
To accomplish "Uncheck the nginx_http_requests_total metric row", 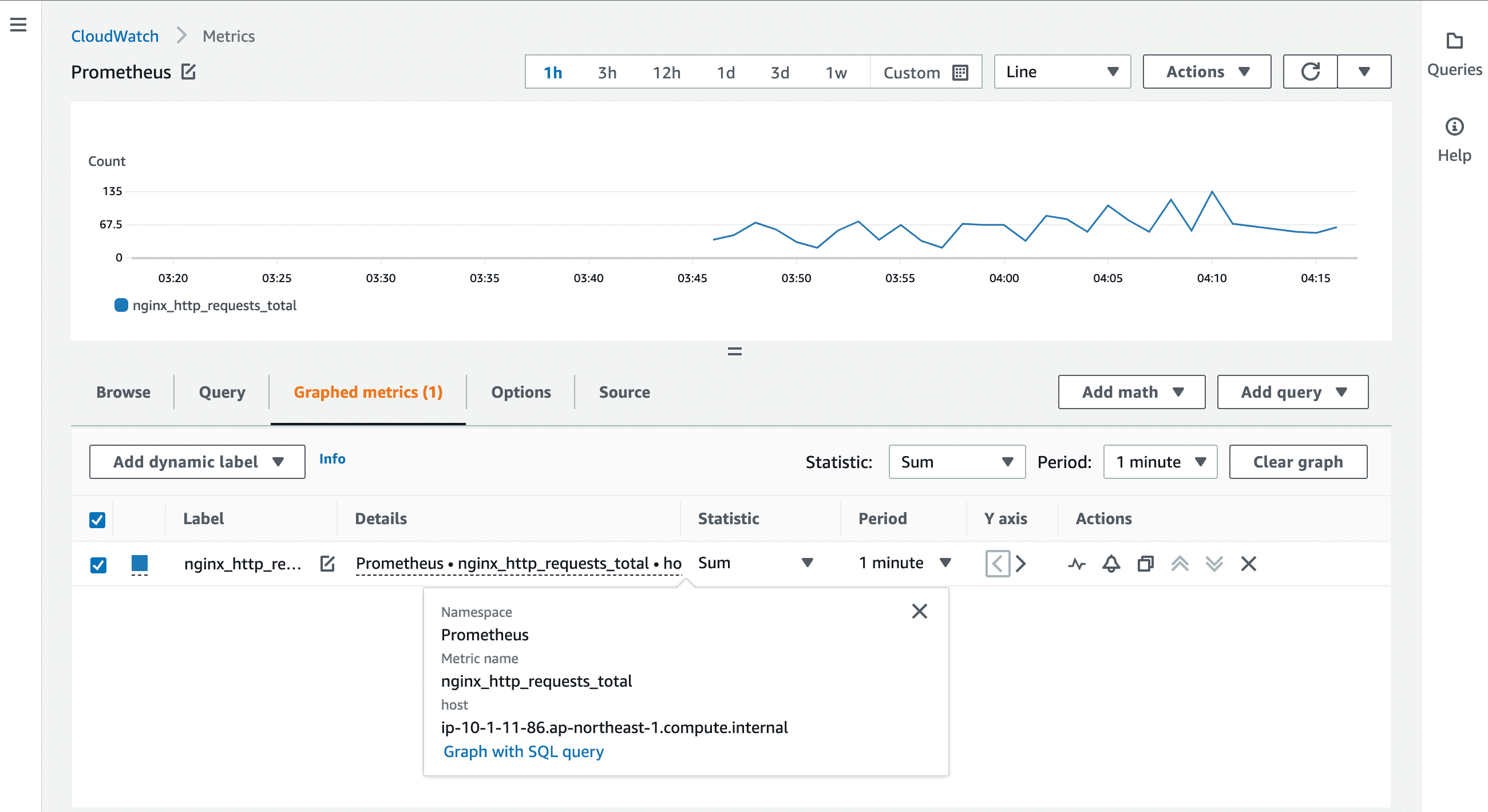I will point(98,564).
